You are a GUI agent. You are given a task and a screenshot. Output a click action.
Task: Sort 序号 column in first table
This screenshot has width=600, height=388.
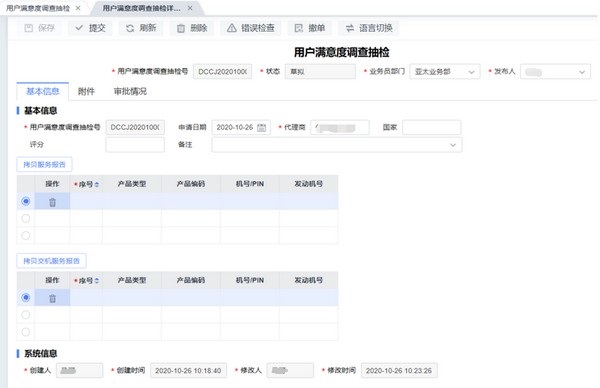(97, 184)
